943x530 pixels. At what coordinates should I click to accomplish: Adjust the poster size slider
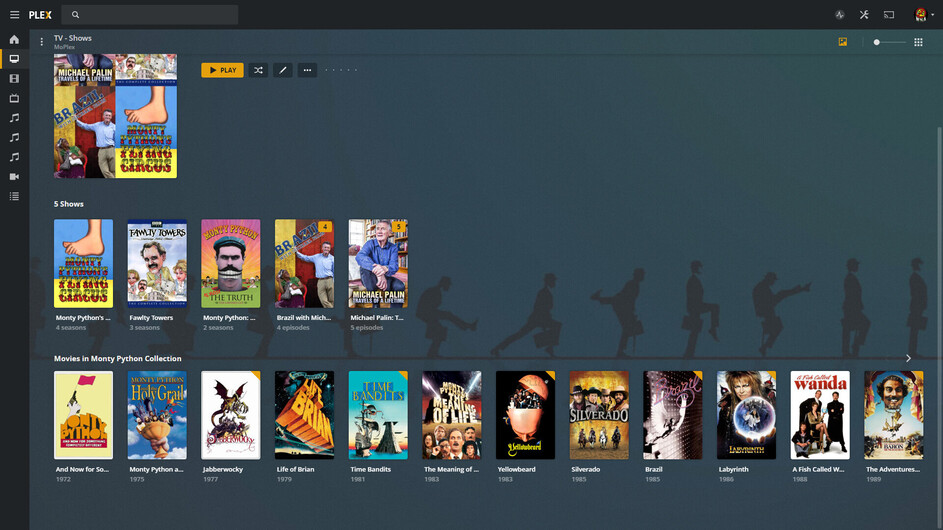click(890, 42)
